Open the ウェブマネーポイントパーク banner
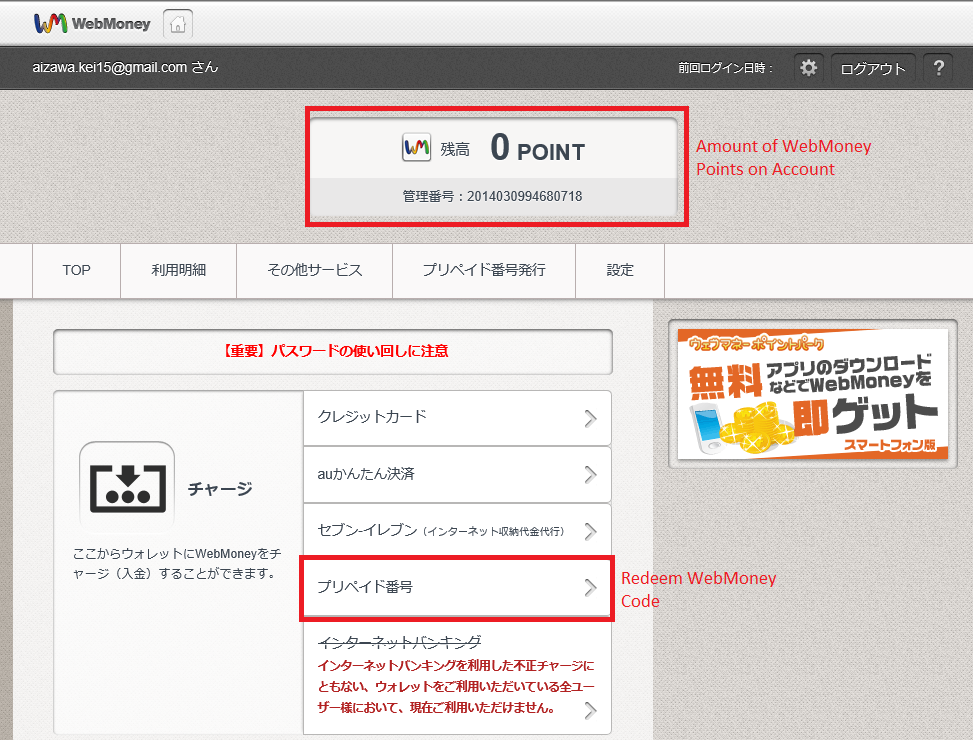 coord(813,395)
